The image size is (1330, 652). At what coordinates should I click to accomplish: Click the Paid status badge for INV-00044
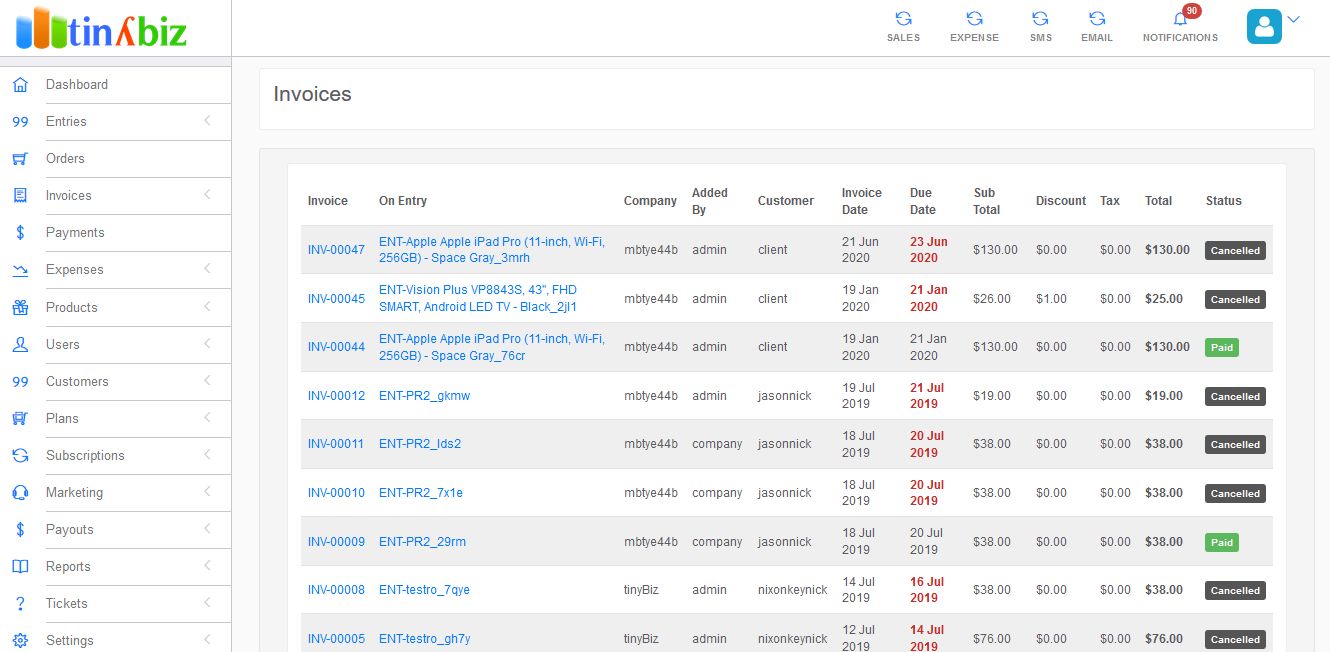1221,348
